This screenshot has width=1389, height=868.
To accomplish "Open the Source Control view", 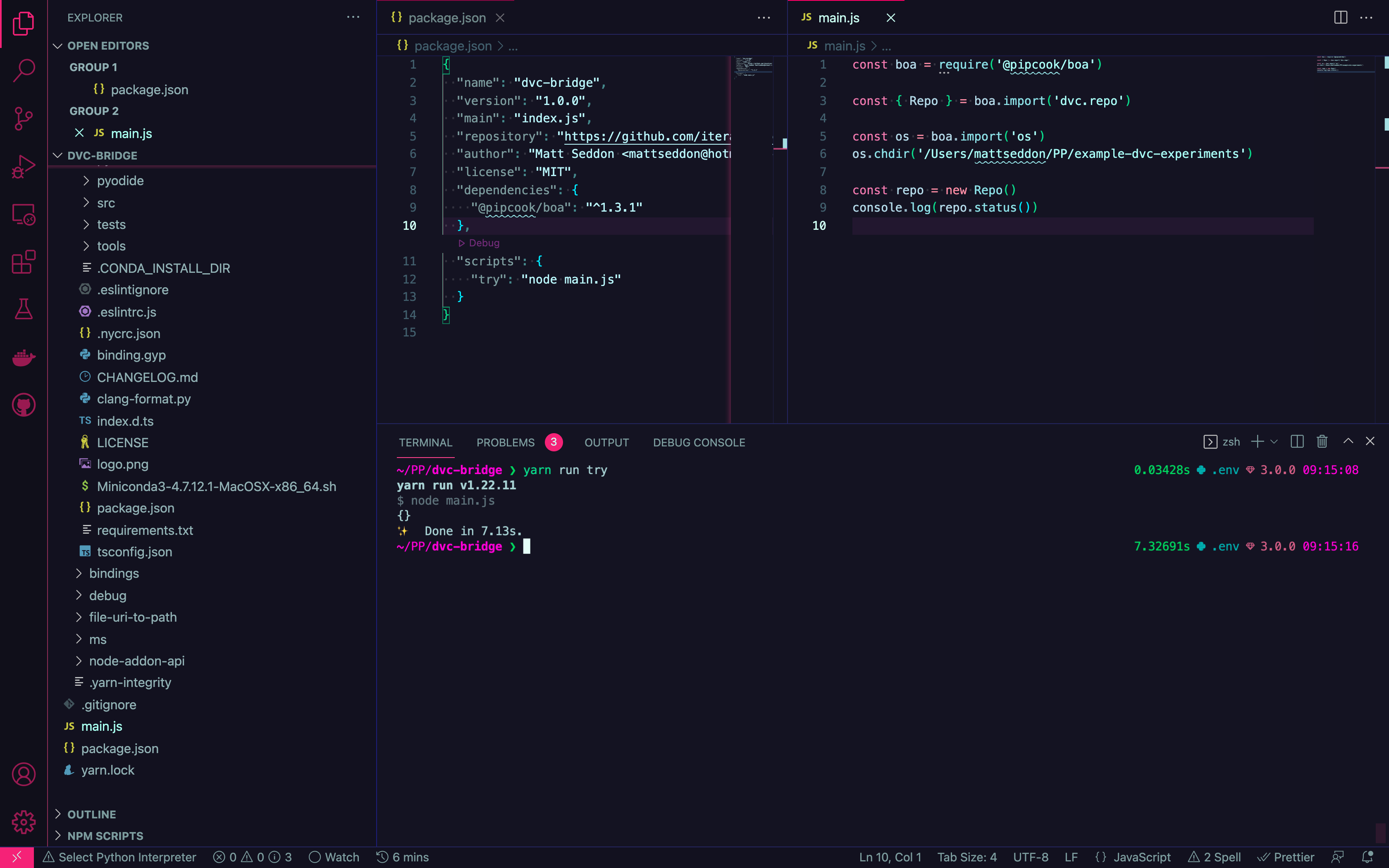I will coord(24,118).
